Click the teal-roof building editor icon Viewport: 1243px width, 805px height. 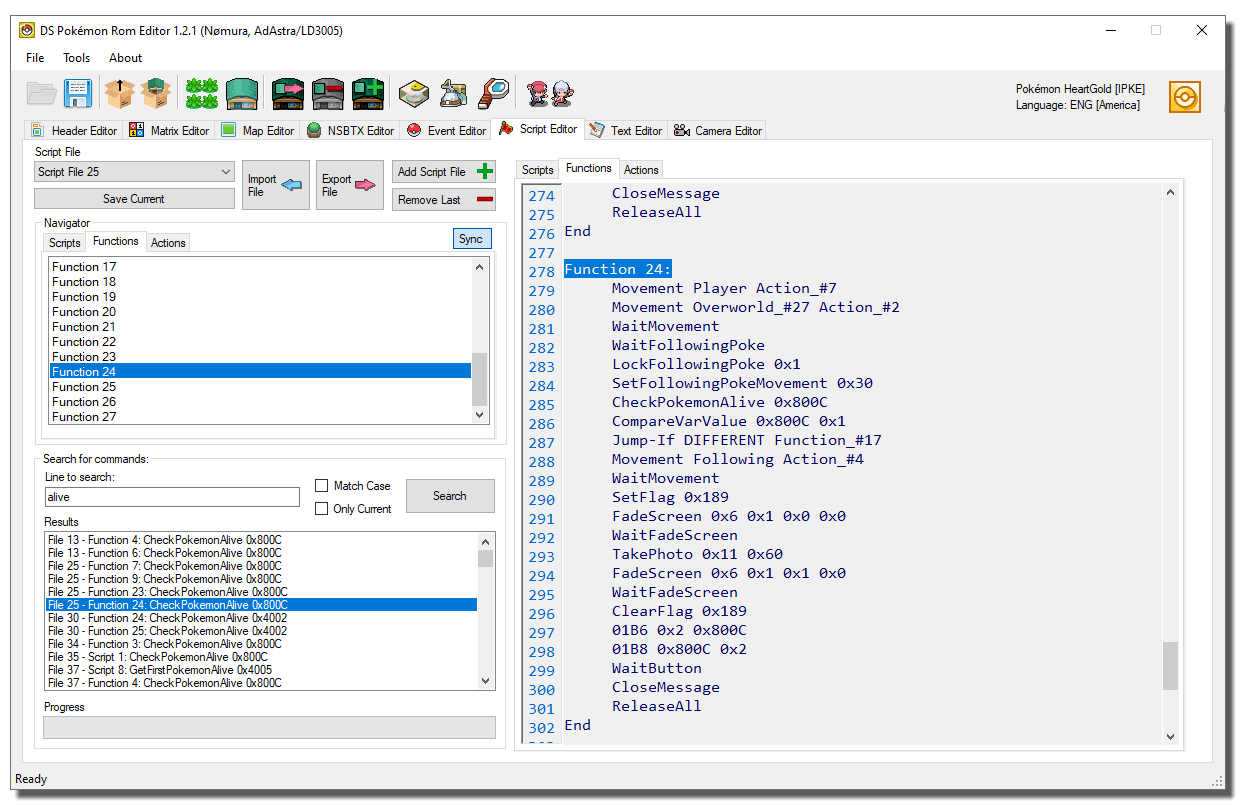click(242, 94)
